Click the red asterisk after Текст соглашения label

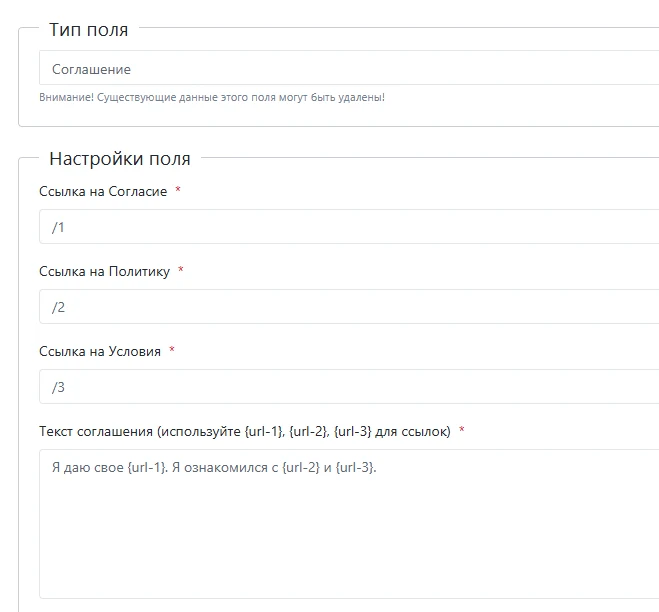461,430
